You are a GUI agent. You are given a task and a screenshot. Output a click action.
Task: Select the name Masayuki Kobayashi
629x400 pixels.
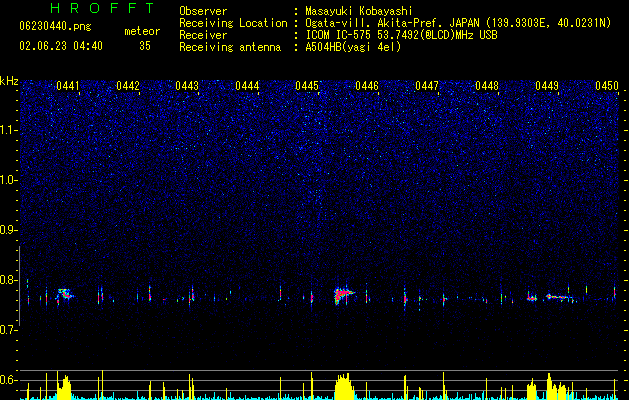pos(359,11)
